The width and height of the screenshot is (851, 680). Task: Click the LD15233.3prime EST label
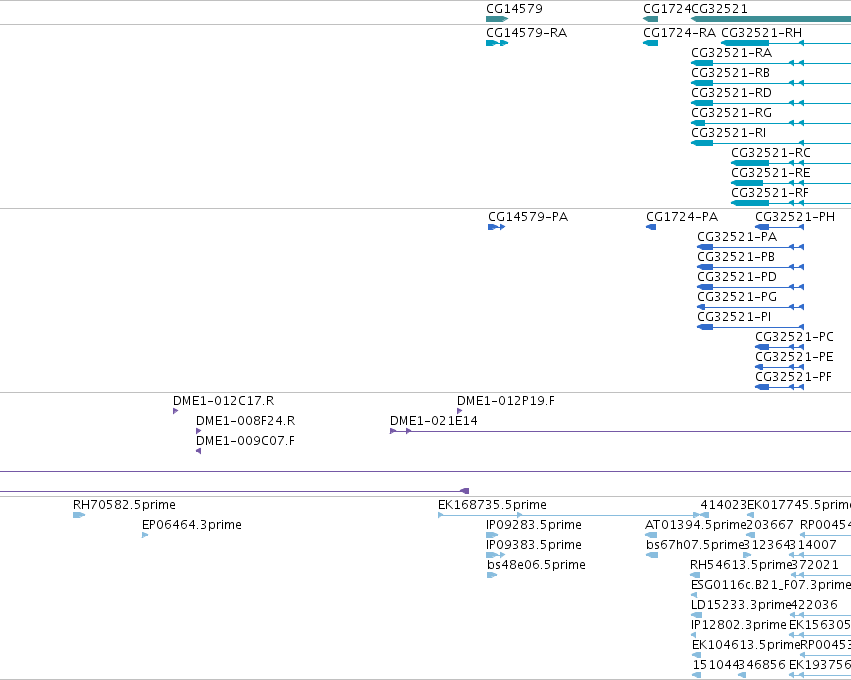(x=741, y=605)
